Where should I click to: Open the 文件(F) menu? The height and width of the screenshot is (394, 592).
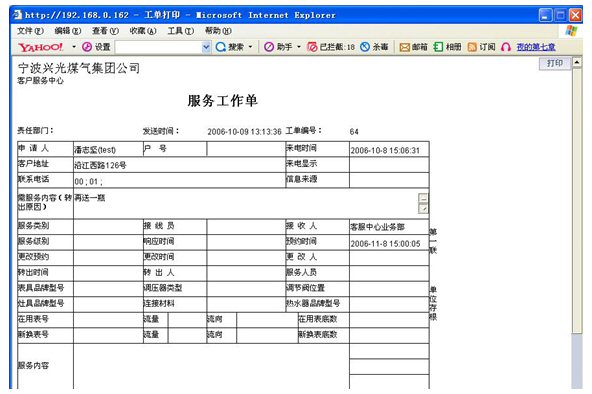tap(30, 31)
